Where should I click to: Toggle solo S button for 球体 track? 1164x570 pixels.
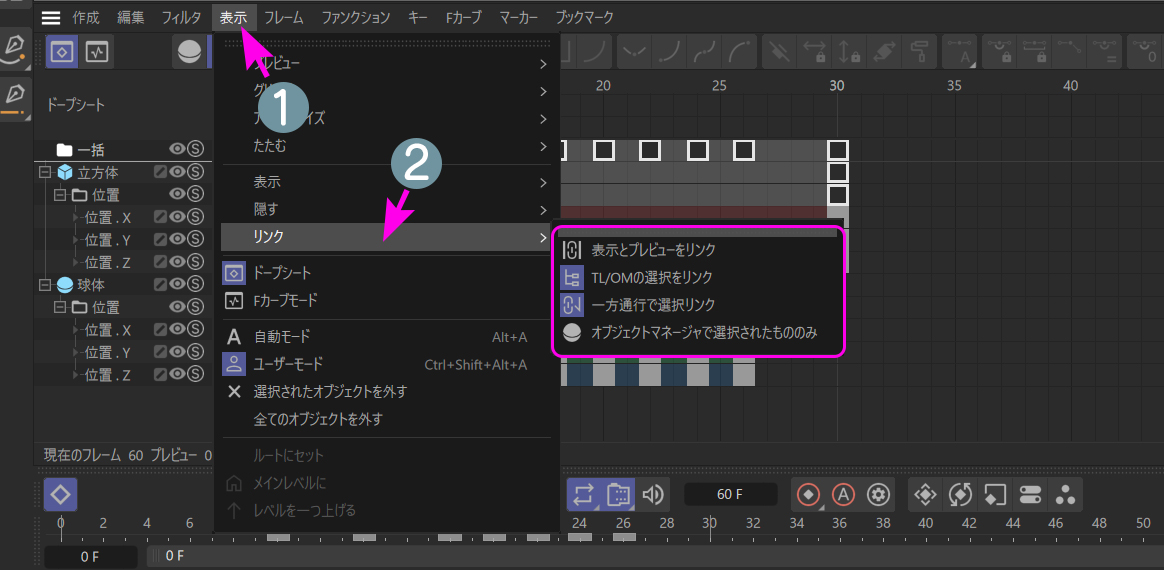tap(195, 285)
